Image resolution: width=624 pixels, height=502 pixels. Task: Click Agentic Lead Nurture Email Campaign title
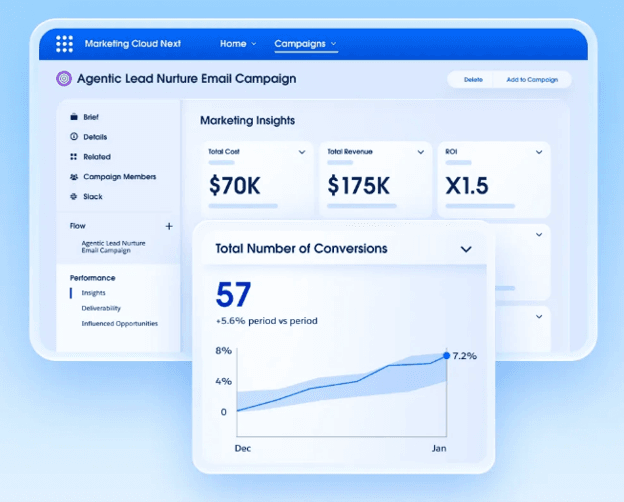(x=187, y=79)
